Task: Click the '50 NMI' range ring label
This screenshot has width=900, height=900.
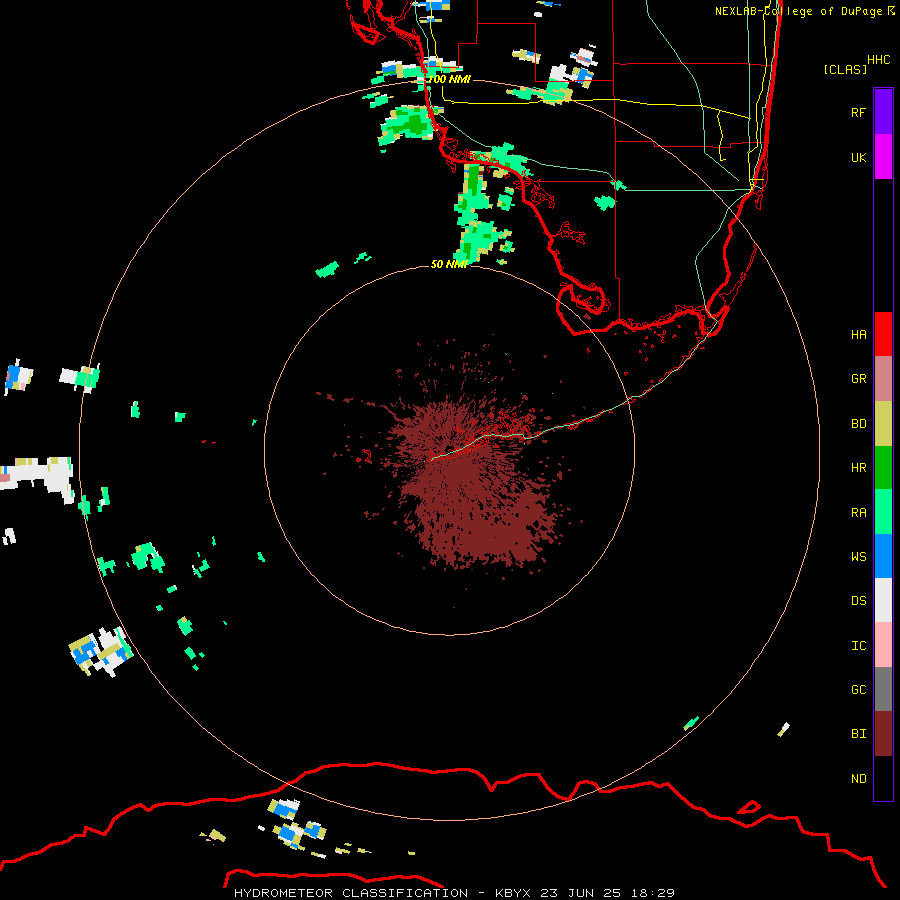Action: point(449,264)
